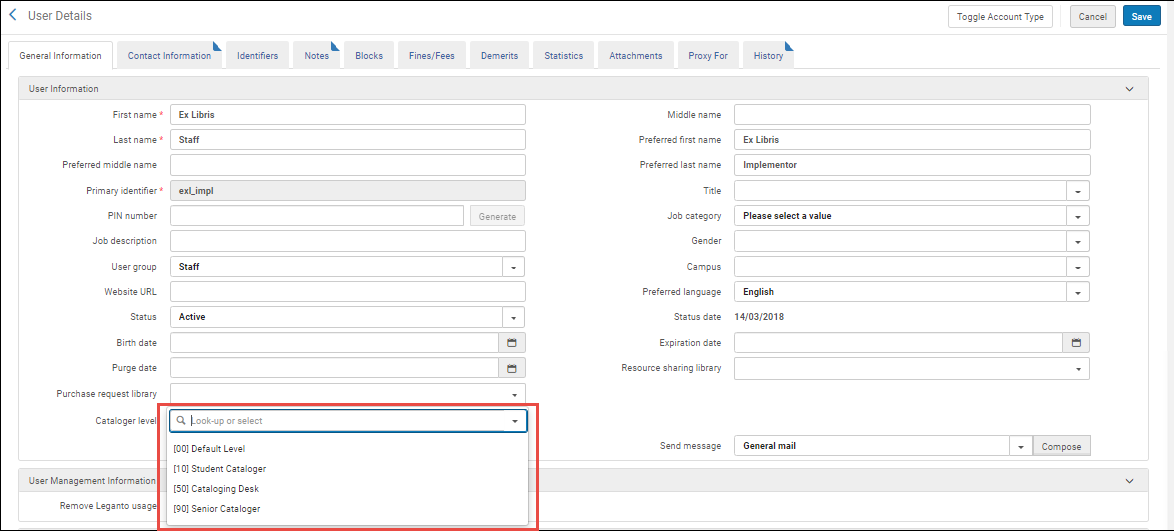Close the Cataloger level dropdown arrow
The height and width of the screenshot is (531, 1174).
(514, 421)
